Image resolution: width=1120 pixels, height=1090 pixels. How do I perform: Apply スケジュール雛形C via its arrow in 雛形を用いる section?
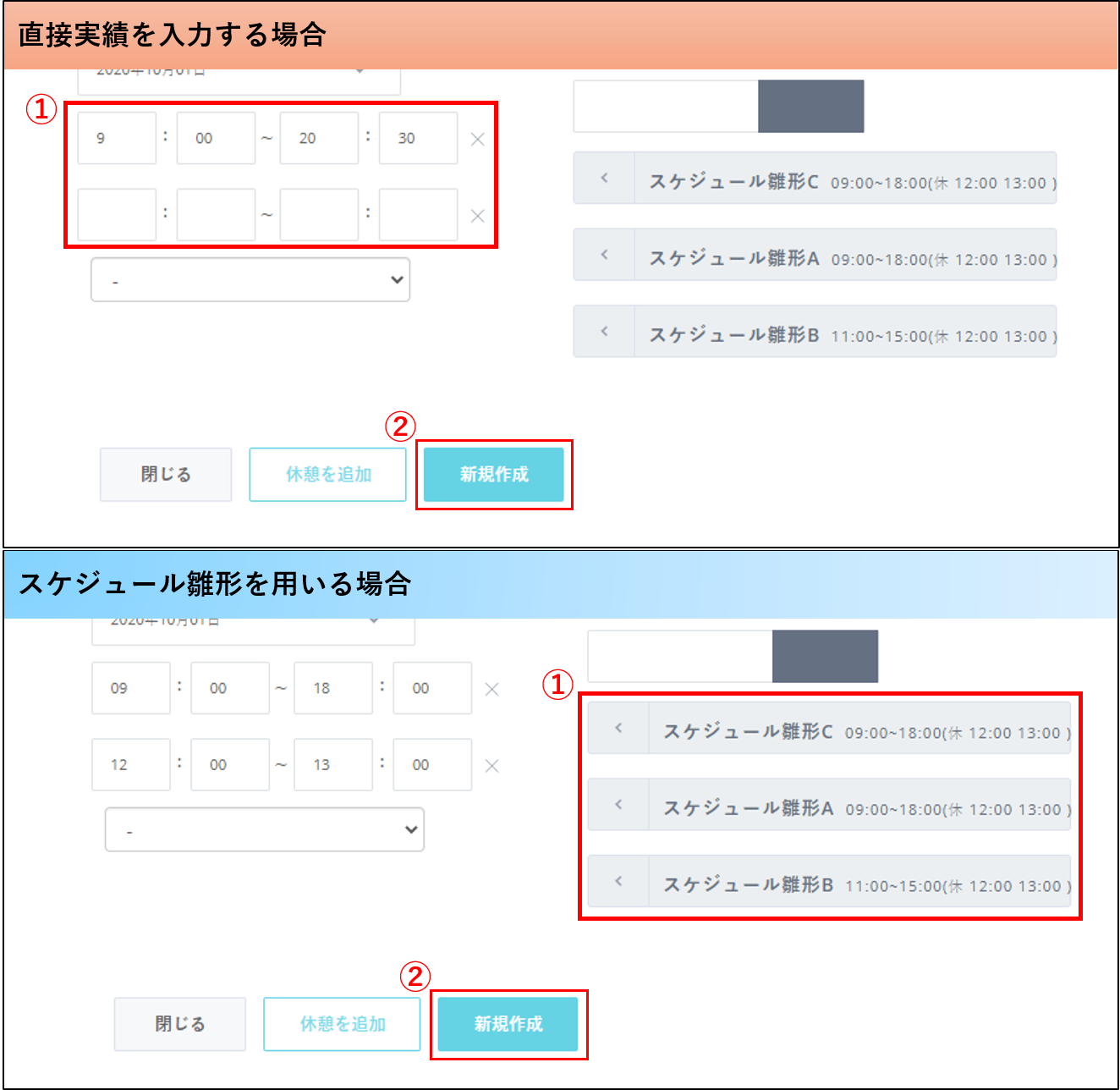[618, 728]
